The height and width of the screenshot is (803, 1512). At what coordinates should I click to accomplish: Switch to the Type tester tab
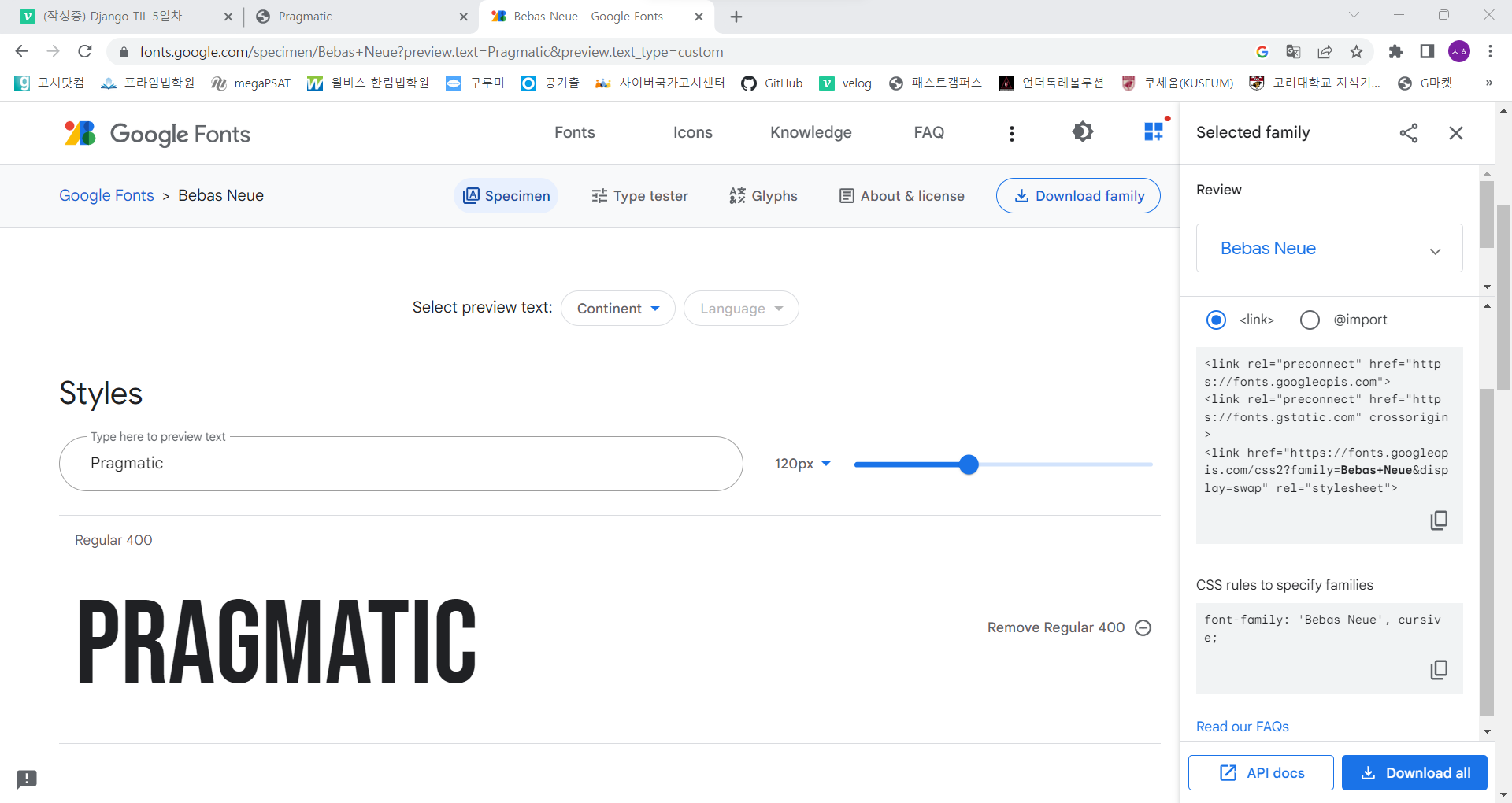coord(639,196)
